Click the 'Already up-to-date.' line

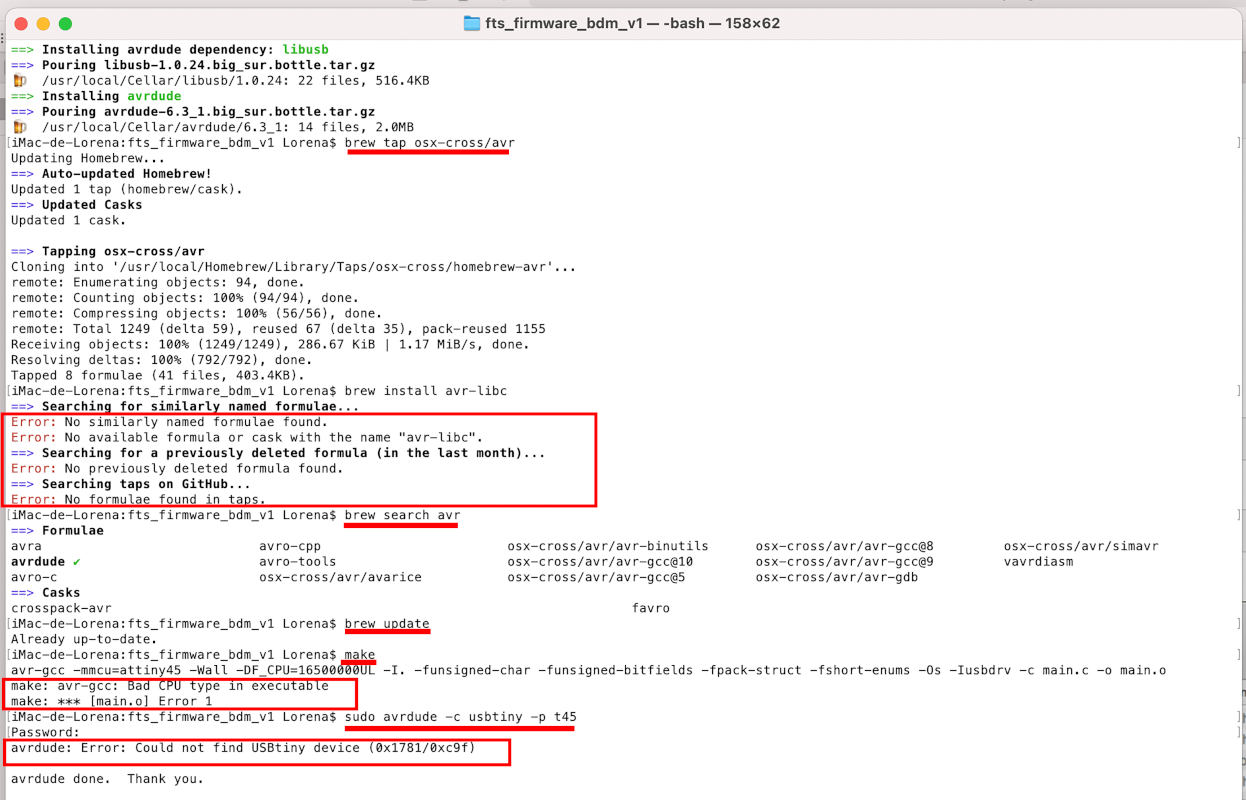click(x=84, y=639)
